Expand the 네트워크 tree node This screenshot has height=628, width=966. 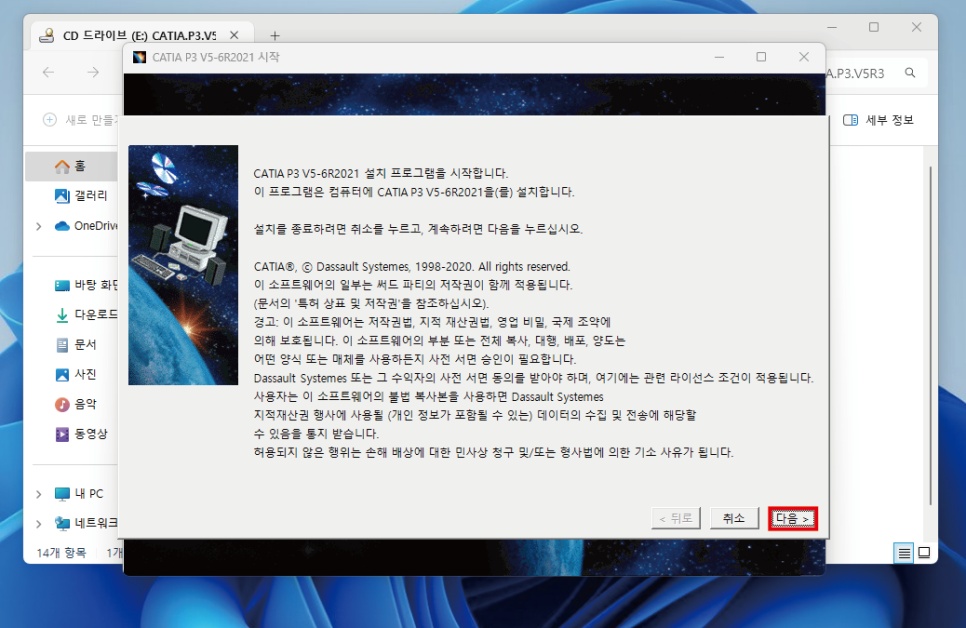(39, 523)
